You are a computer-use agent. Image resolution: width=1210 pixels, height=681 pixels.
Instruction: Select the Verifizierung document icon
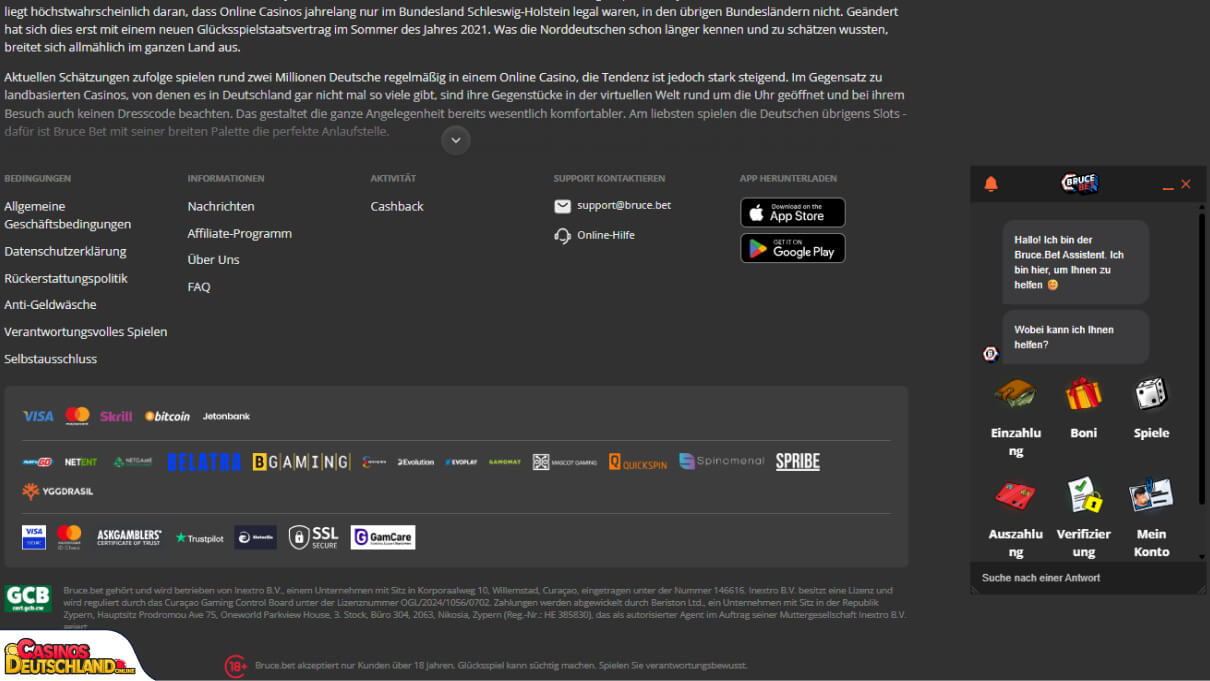tap(1083, 495)
